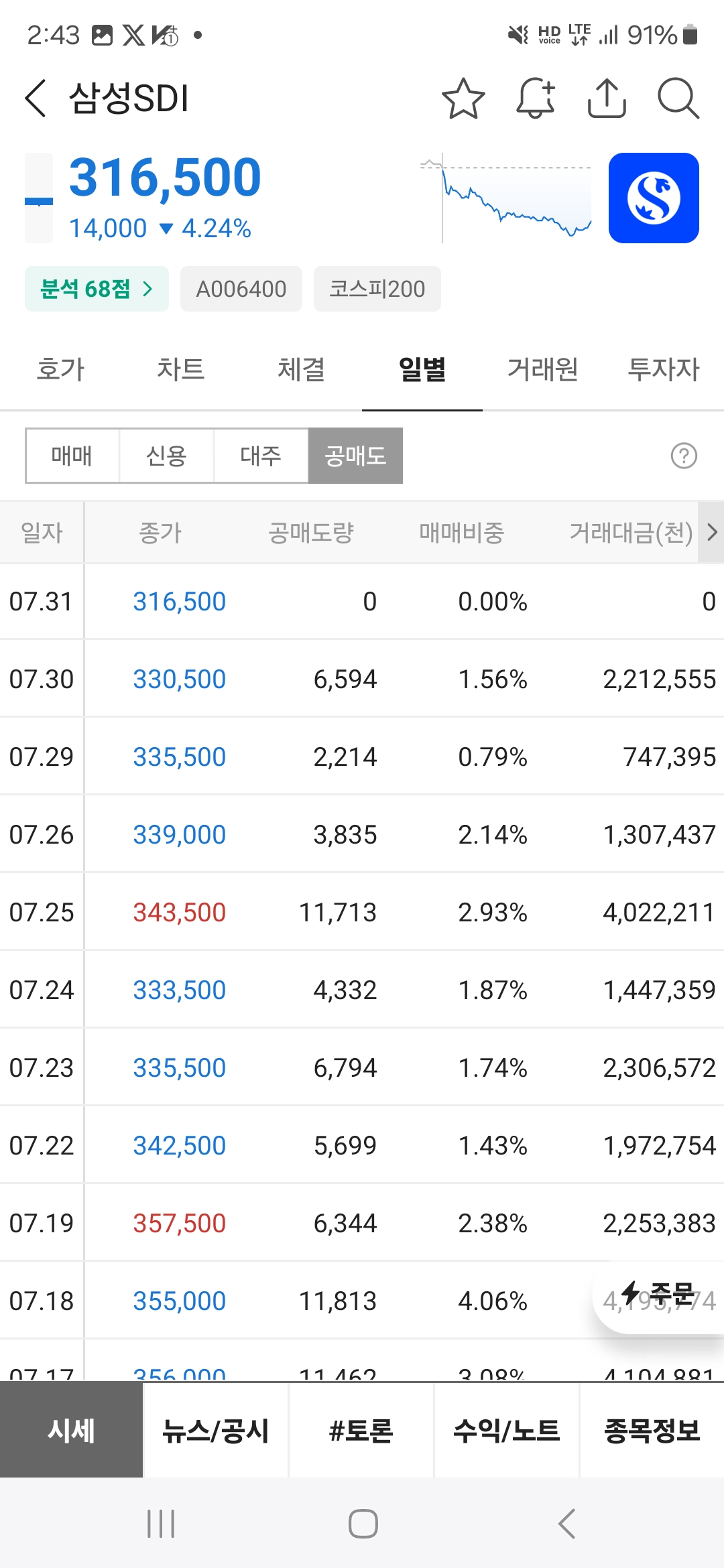The height and width of the screenshot is (1568, 724).
Task: Tap the help question mark icon
Action: 684,456
